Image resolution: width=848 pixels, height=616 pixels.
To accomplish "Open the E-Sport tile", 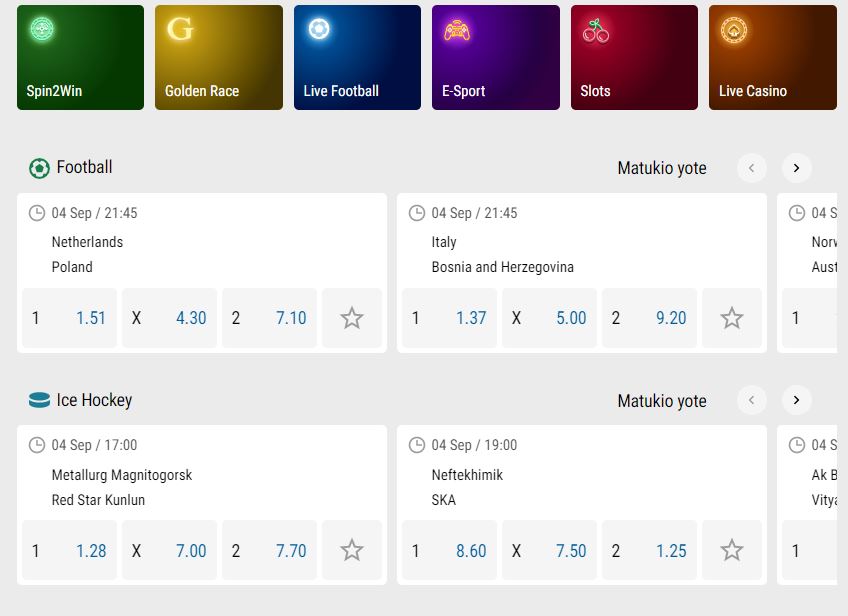I will pyautogui.click(x=496, y=57).
